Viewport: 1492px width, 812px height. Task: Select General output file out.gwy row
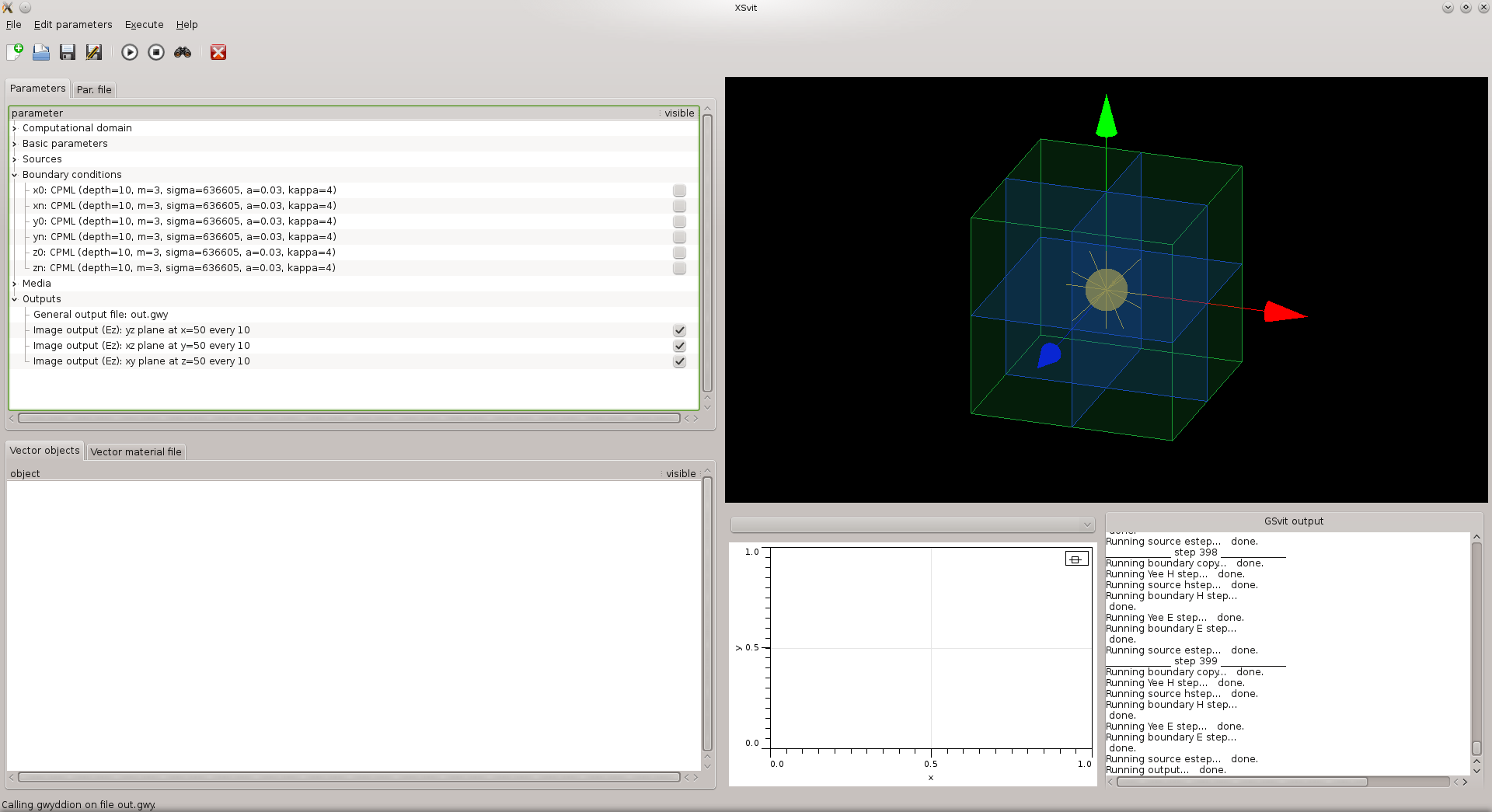[x=101, y=315]
